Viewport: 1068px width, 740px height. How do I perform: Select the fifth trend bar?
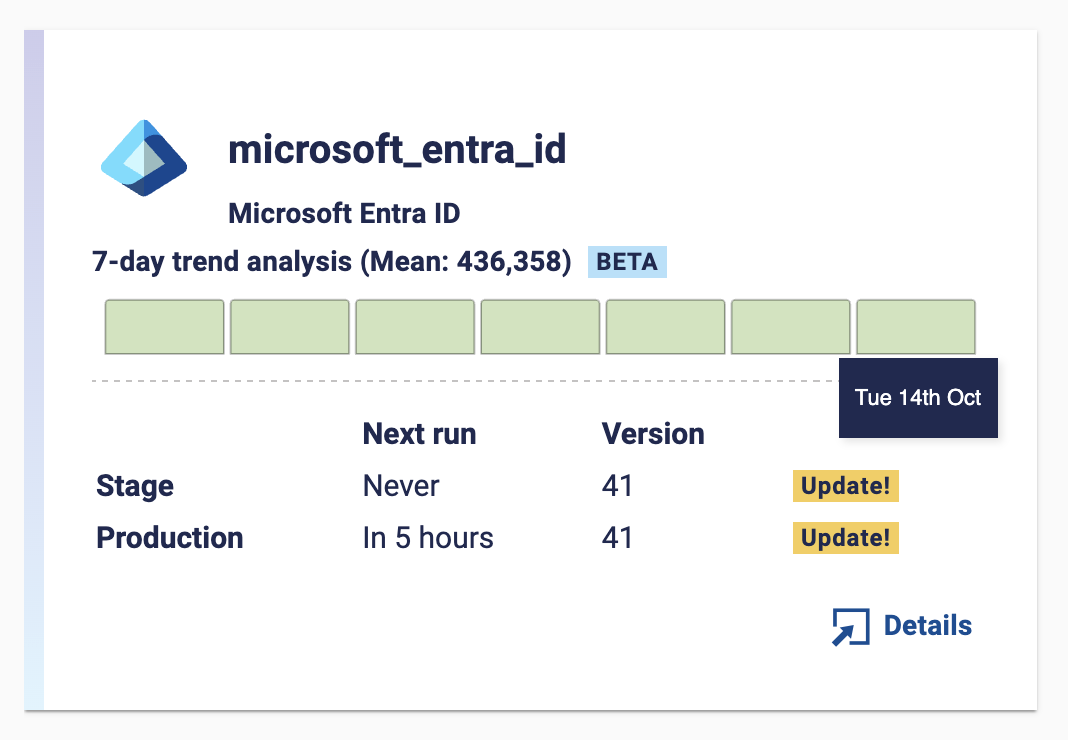coord(665,326)
